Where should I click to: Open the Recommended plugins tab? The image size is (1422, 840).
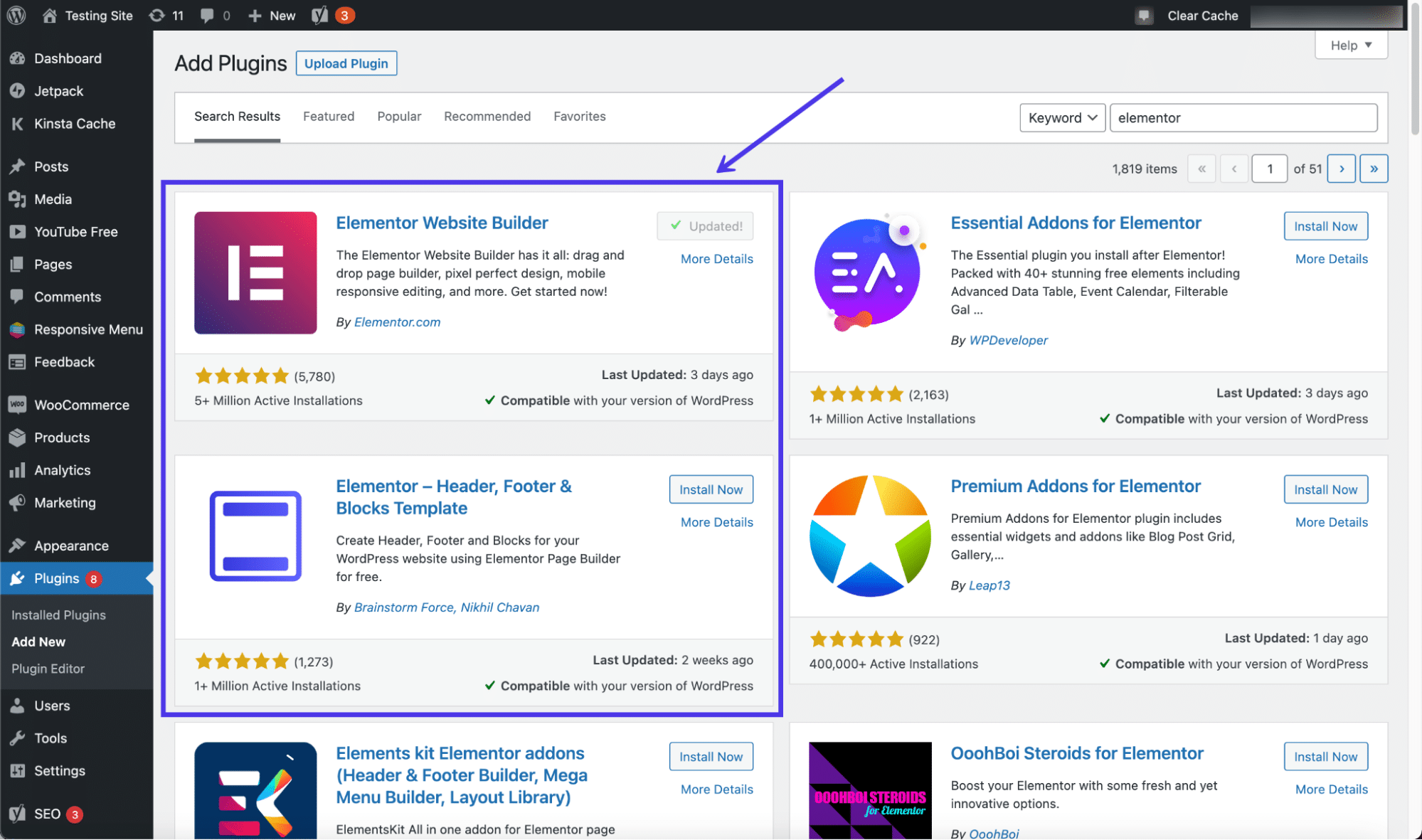coord(487,116)
